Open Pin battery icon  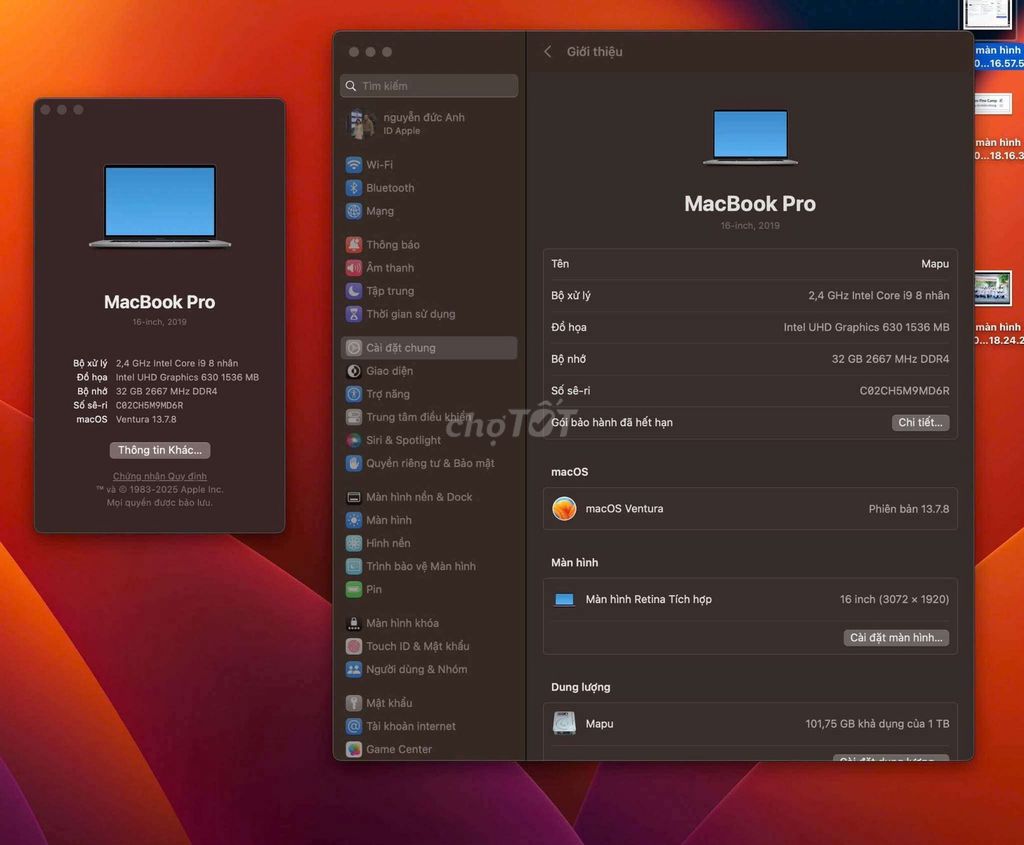coord(353,590)
